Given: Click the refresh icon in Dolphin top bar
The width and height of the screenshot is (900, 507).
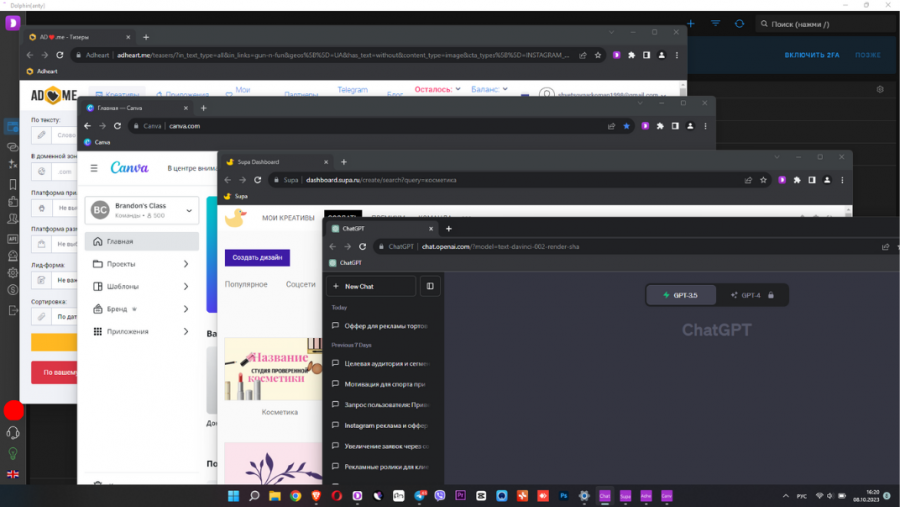Looking at the screenshot, I should pyautogui.click(x=739, y=24).
